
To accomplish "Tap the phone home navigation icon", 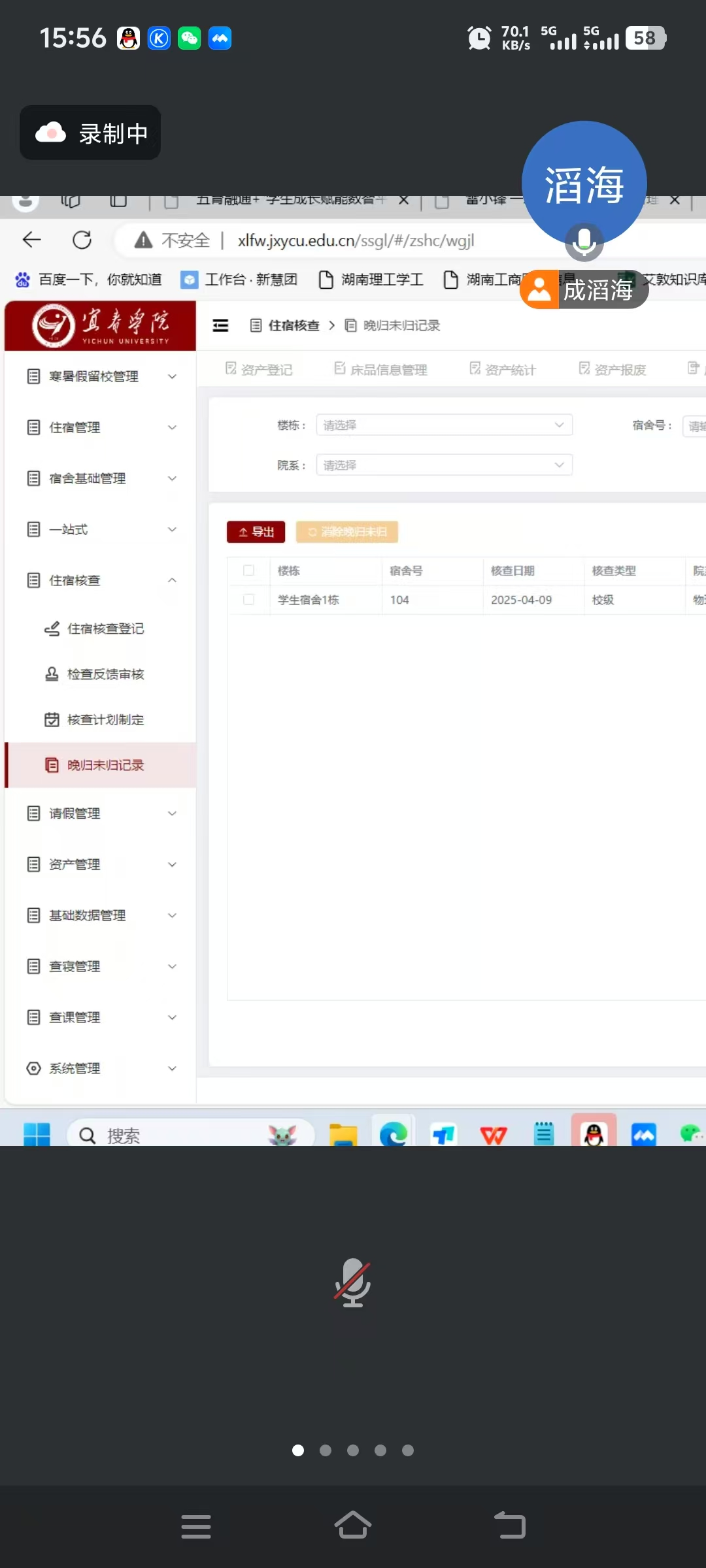I will 352,1526.
